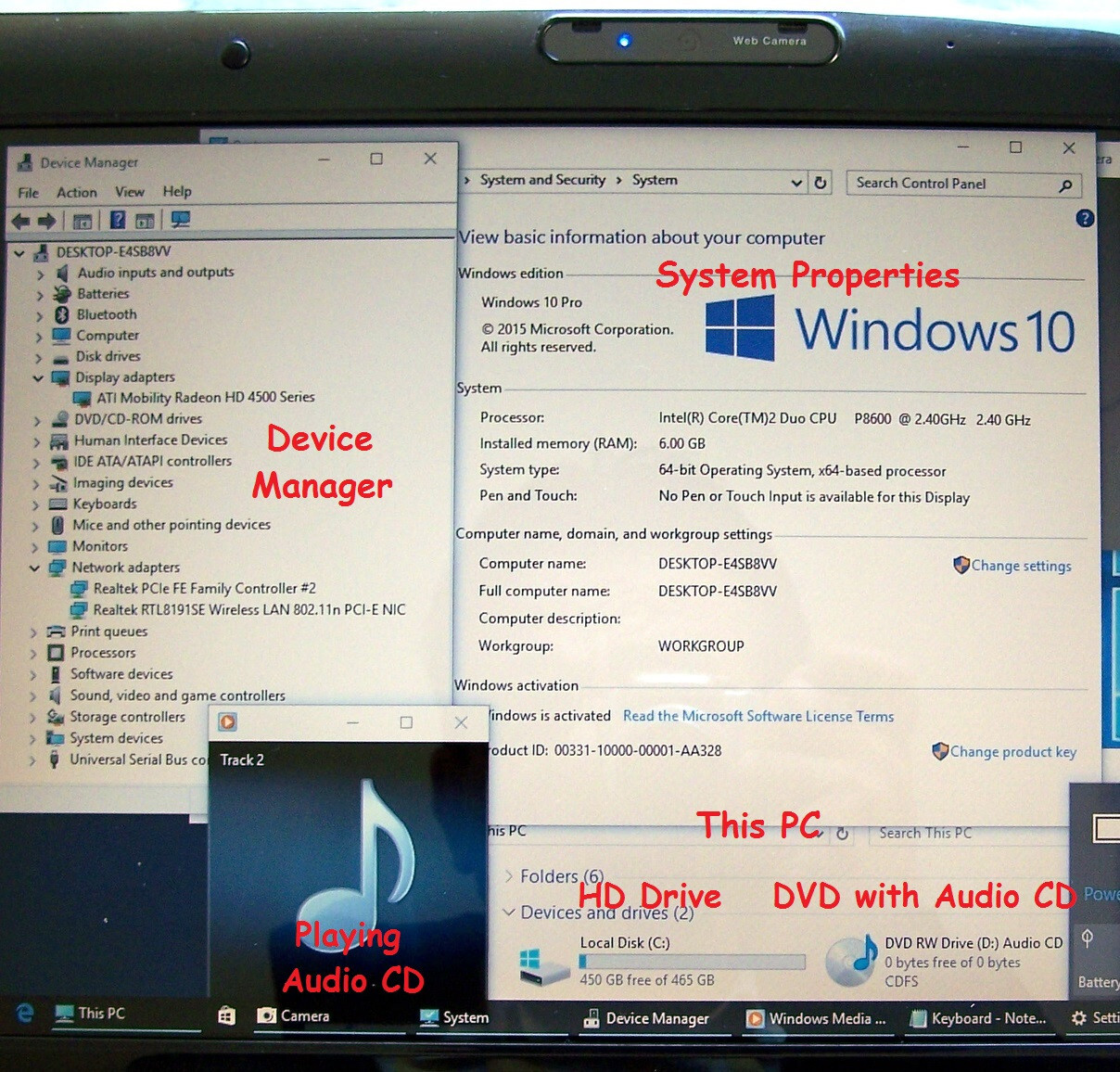Click the search magnifier in Control Panel
The width and height of the screenshot is (1120, 1072).
[x=1066, y=185]
